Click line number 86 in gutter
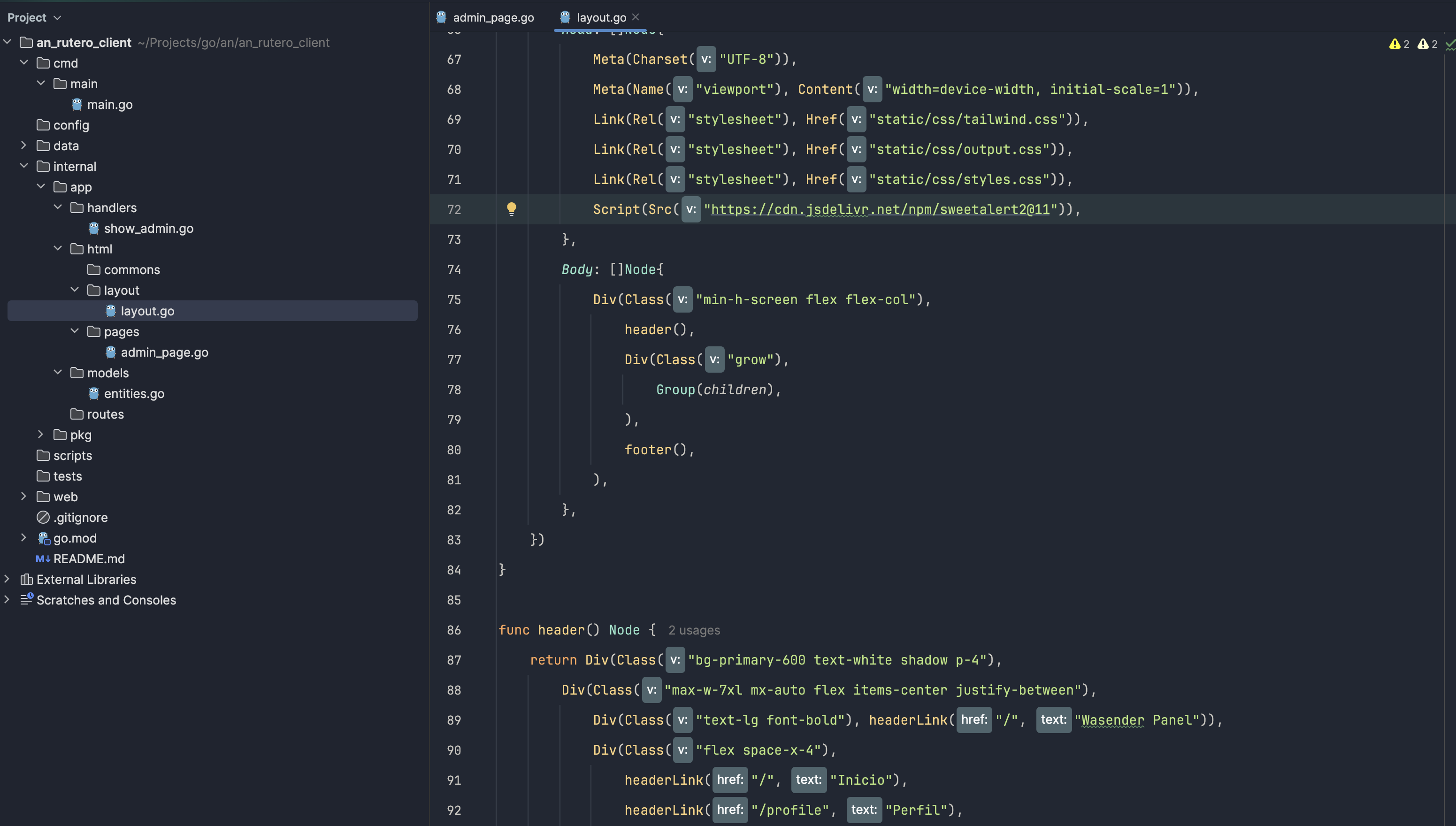This screenshot has width=1456, height=826. coord(454,630)
